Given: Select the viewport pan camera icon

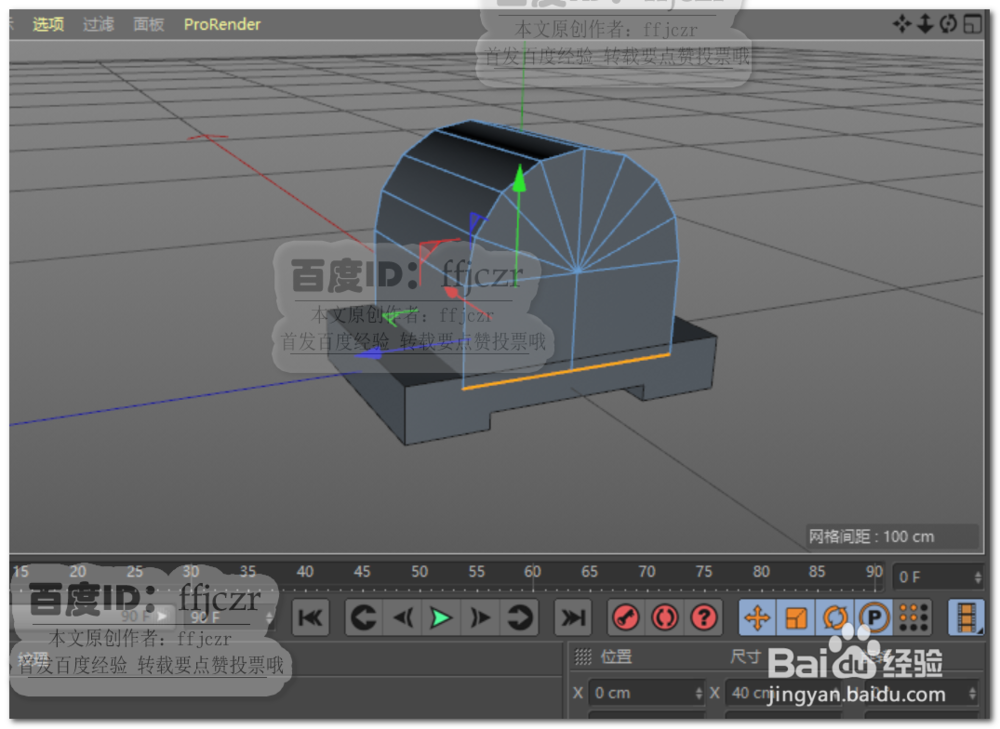Looking at the screenshot, I should click(902, 23).
